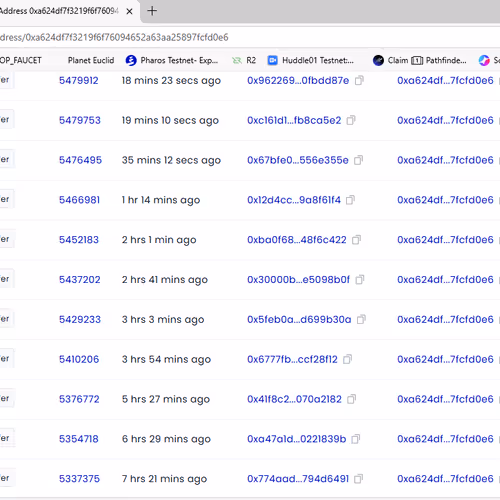The height and width of the screenshot is (500, 500).
Task: Open transaction 0x30000b...e5098b0f
Action: pyautogui.click(x=298, y=280)
